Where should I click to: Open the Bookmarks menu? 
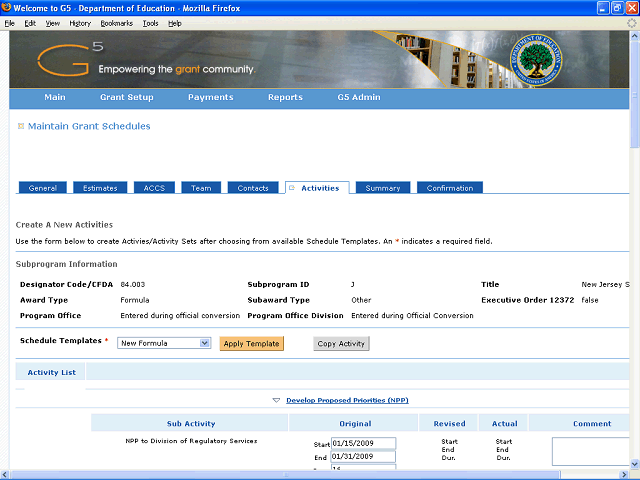click(117, 23)
